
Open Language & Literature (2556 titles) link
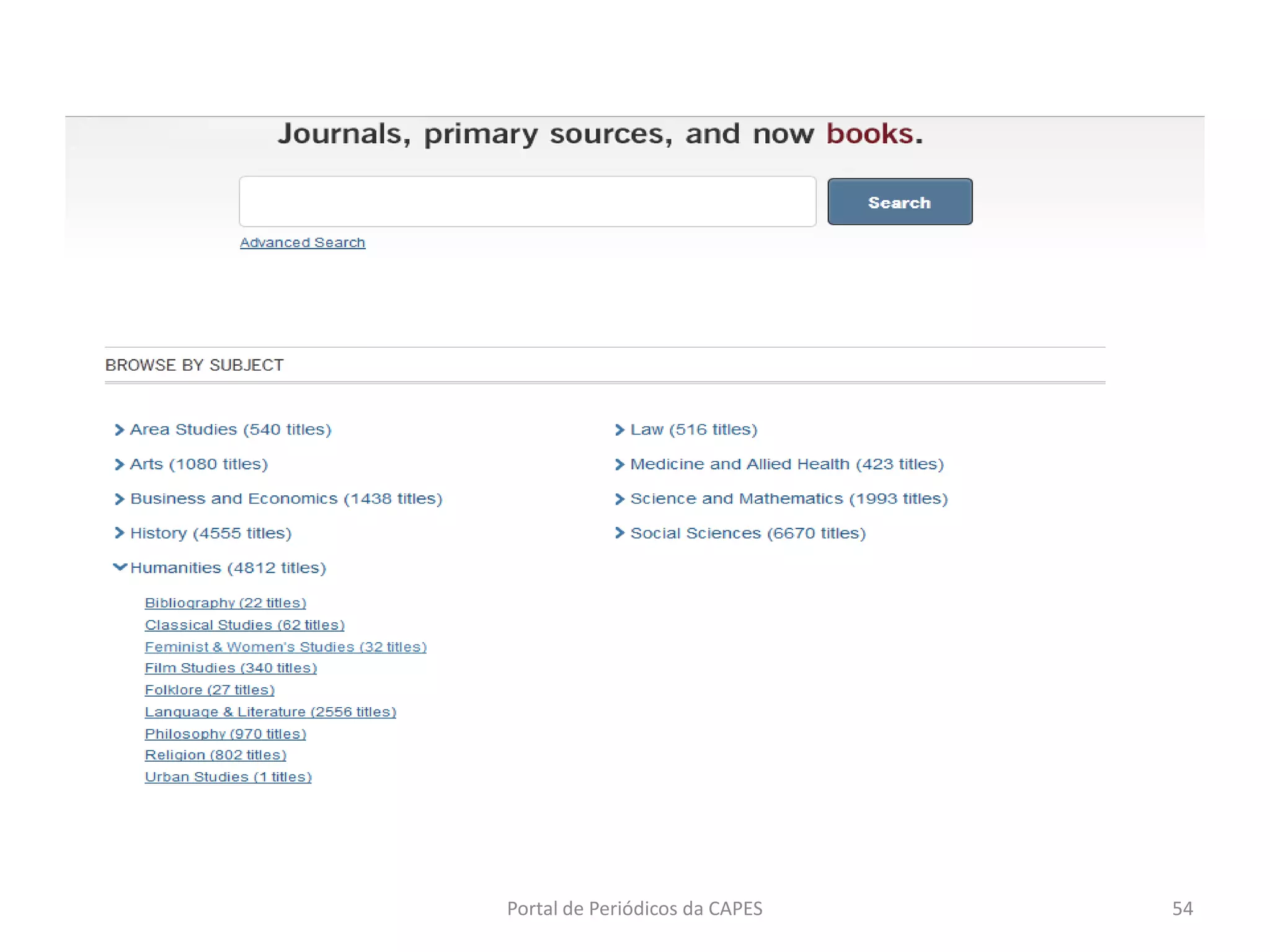tap(270, 712)
